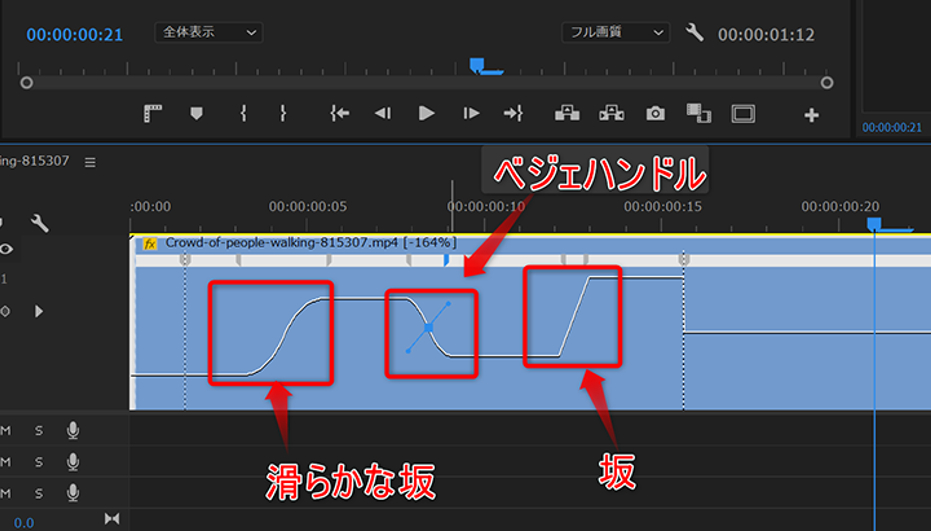Open the timeline display settings wrench
The width and height of the screenshot is (931, 531).
pos(40,223)
